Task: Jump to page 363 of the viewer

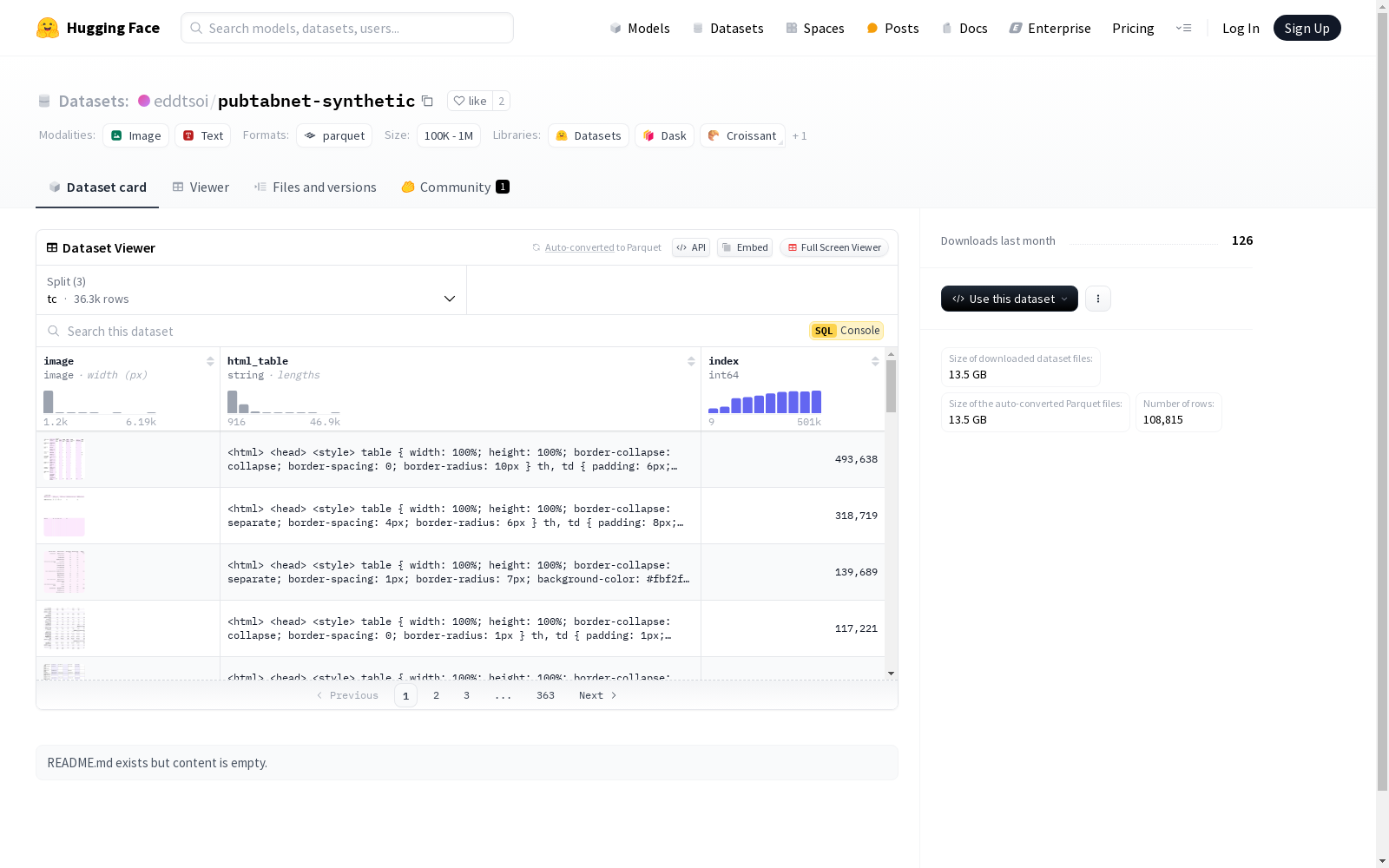Action: click(545, 695)
